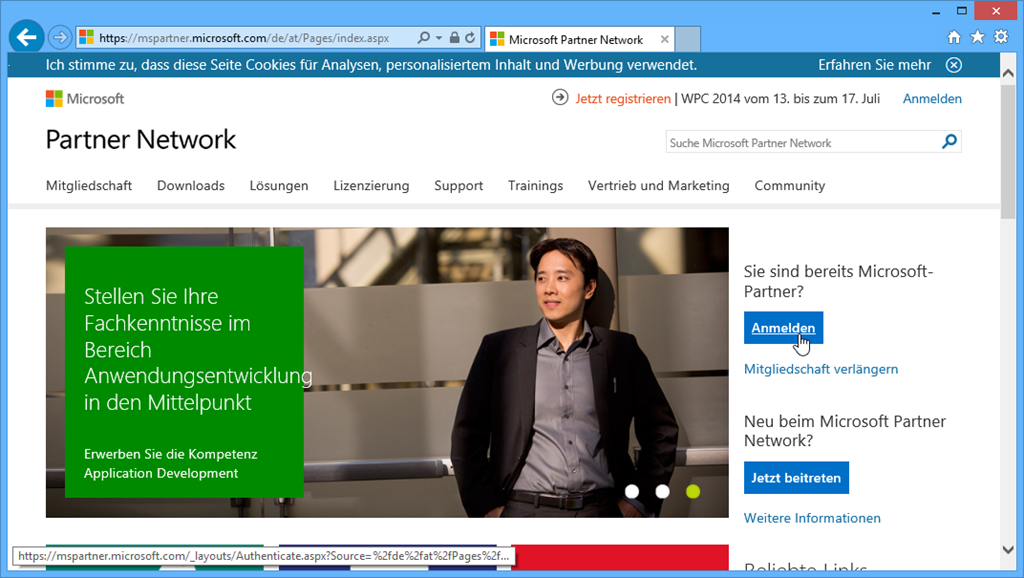Click the lock security icon in address bar
Screen dimensions: 1024x578
454,39
